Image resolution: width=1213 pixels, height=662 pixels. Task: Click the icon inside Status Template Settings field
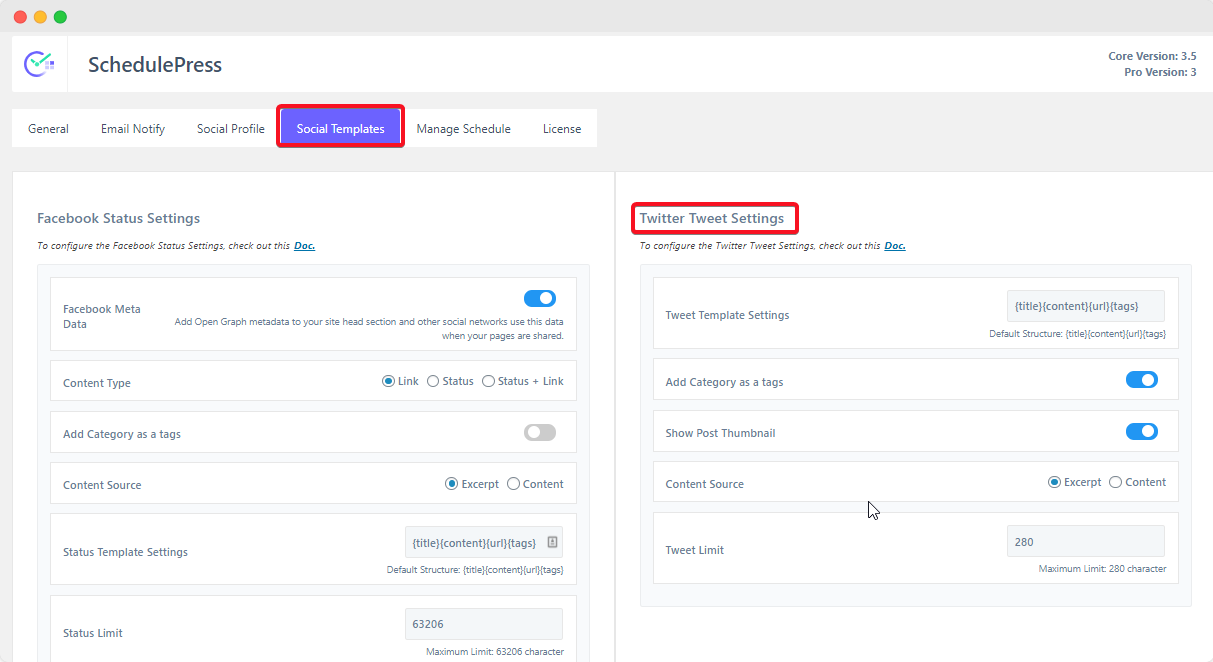point(553,542)
